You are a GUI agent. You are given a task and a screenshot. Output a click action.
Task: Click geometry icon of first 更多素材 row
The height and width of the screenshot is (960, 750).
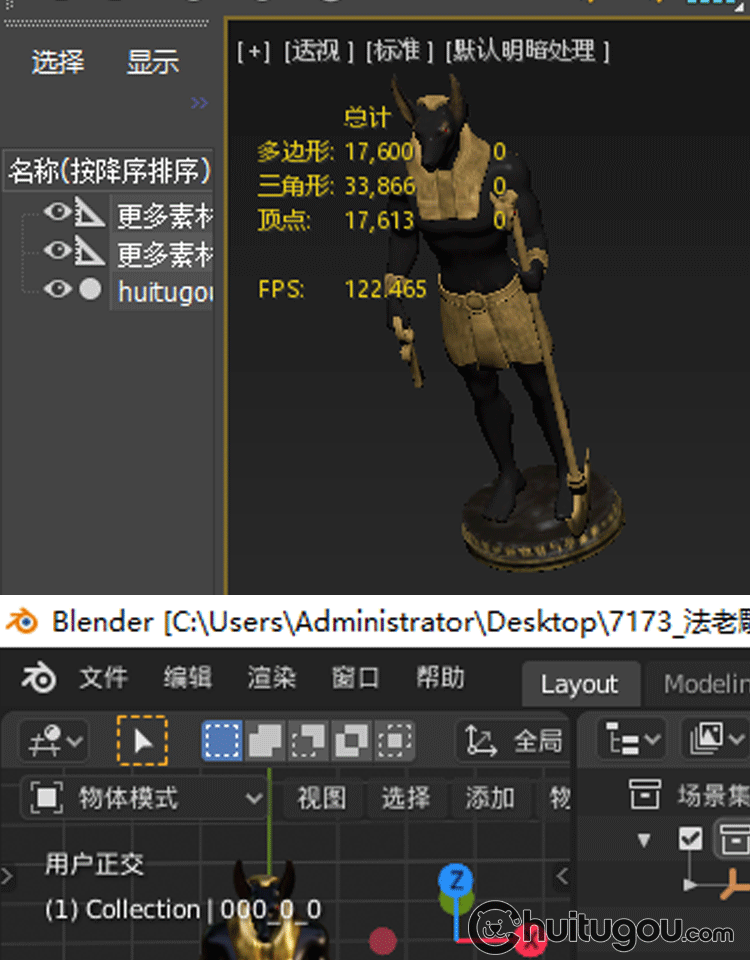89,212
